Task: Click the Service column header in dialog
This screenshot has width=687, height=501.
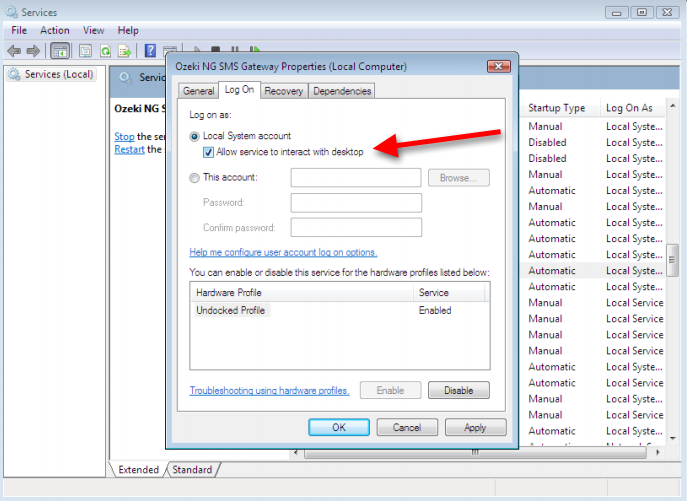Action: click(x=450, y=292)
